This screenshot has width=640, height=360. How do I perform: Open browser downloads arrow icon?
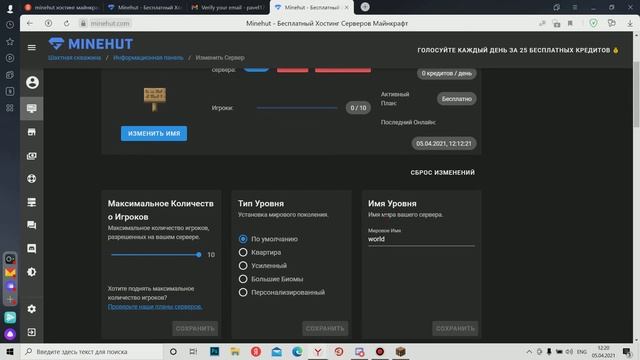click(x=630, y=24)
